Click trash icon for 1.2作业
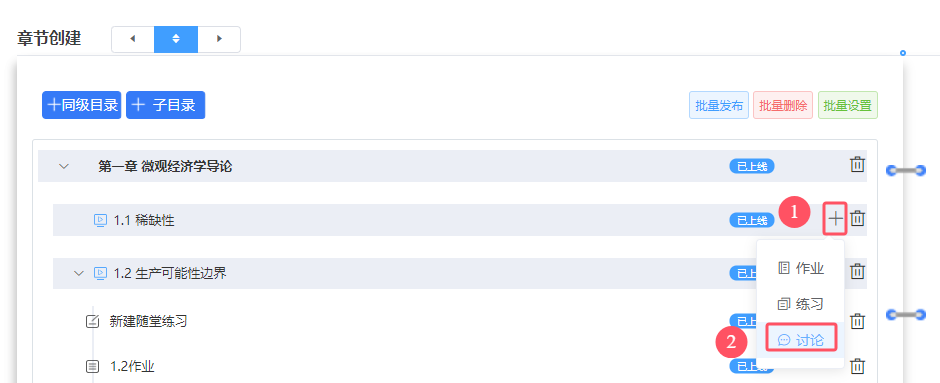 click(858, 366)
